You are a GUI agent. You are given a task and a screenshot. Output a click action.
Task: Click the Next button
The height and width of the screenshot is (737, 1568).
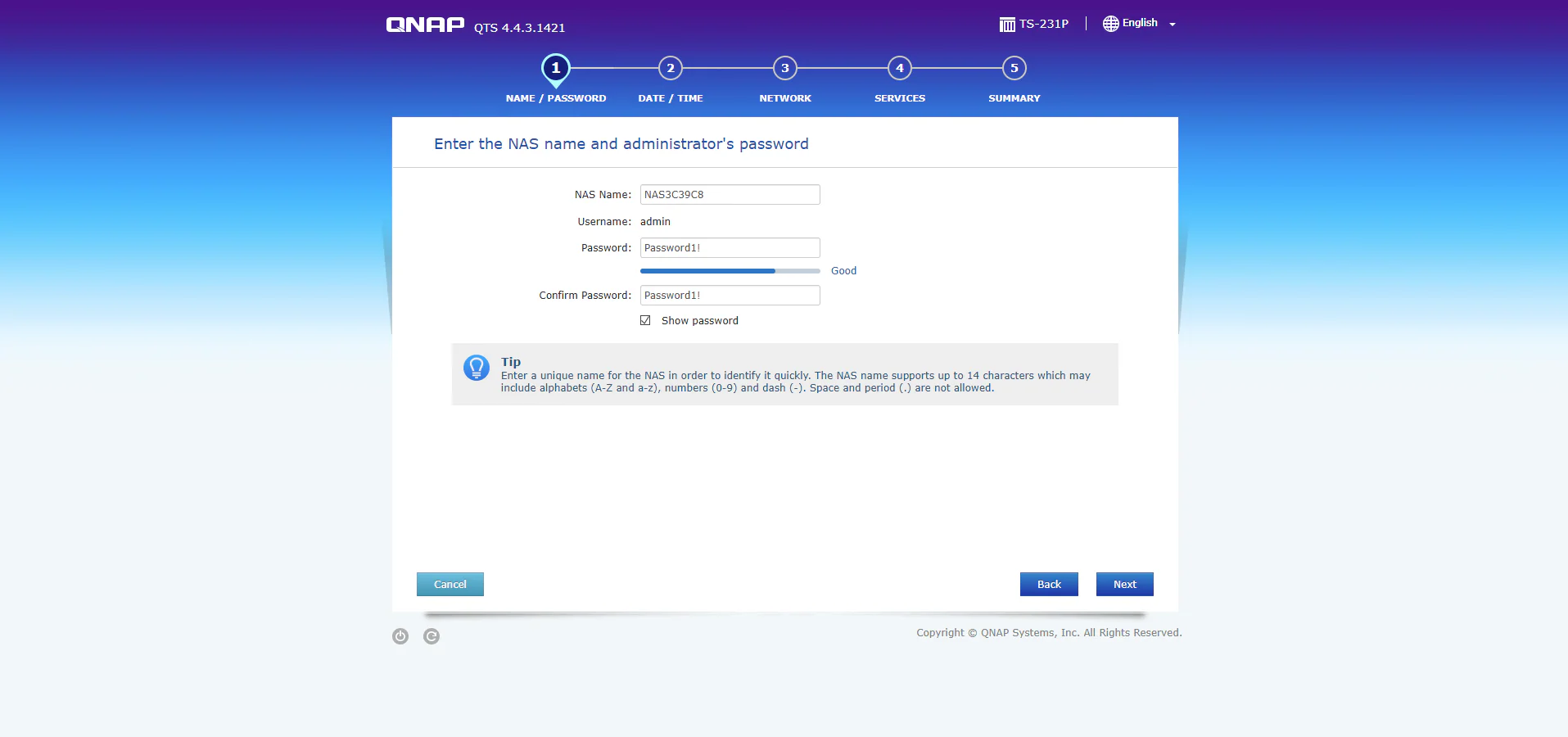tap(1125, 584)
